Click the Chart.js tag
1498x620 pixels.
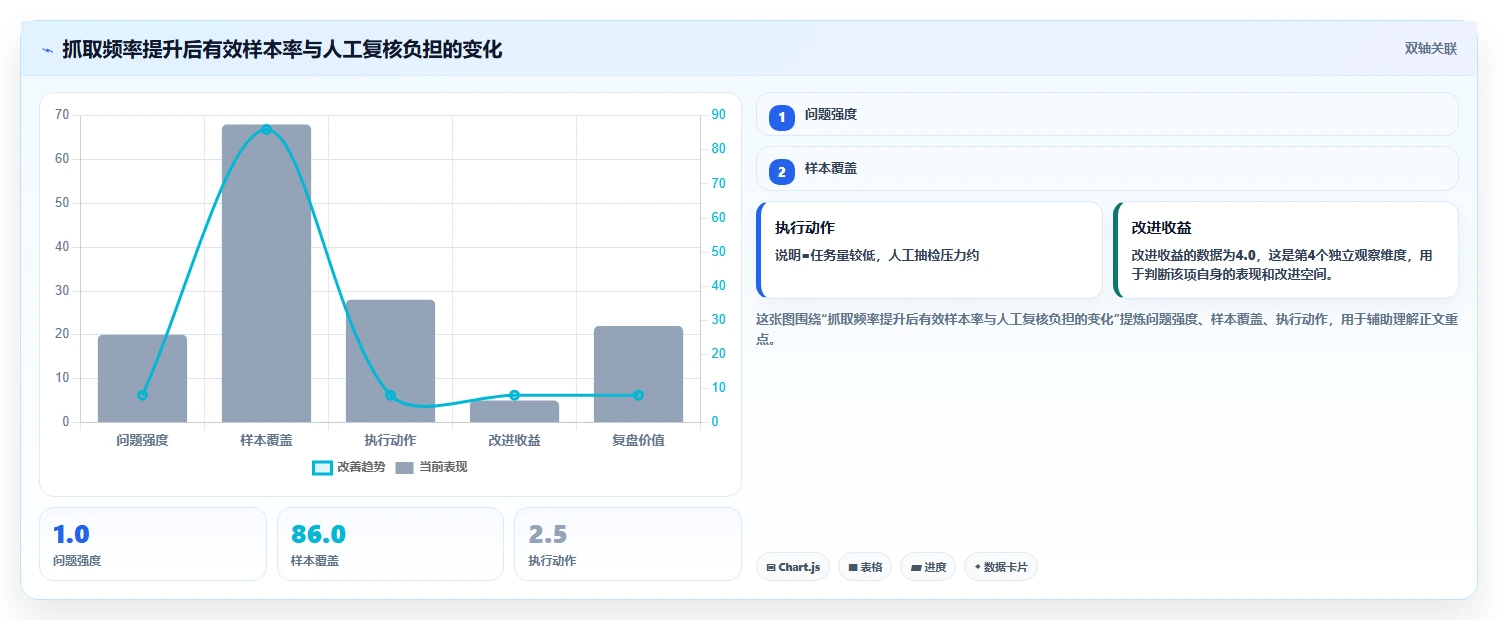(793, 567)
